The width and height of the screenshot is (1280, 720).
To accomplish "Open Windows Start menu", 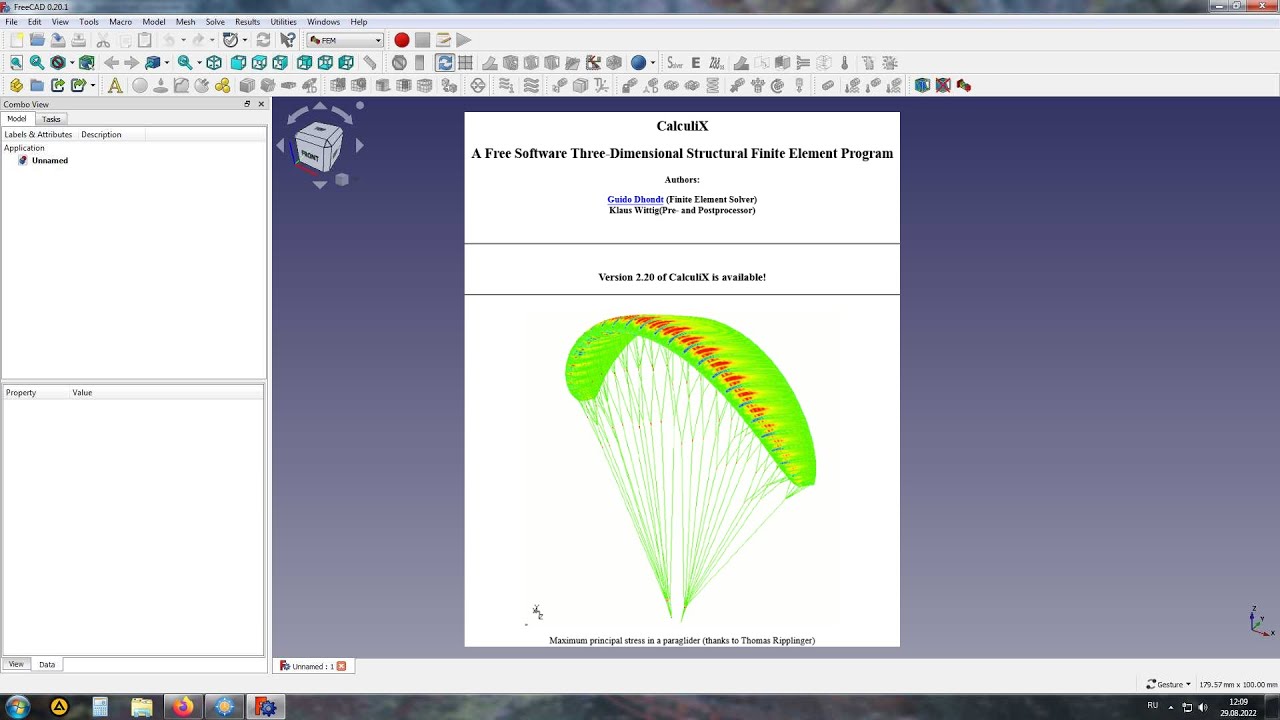I will point(17,707).
